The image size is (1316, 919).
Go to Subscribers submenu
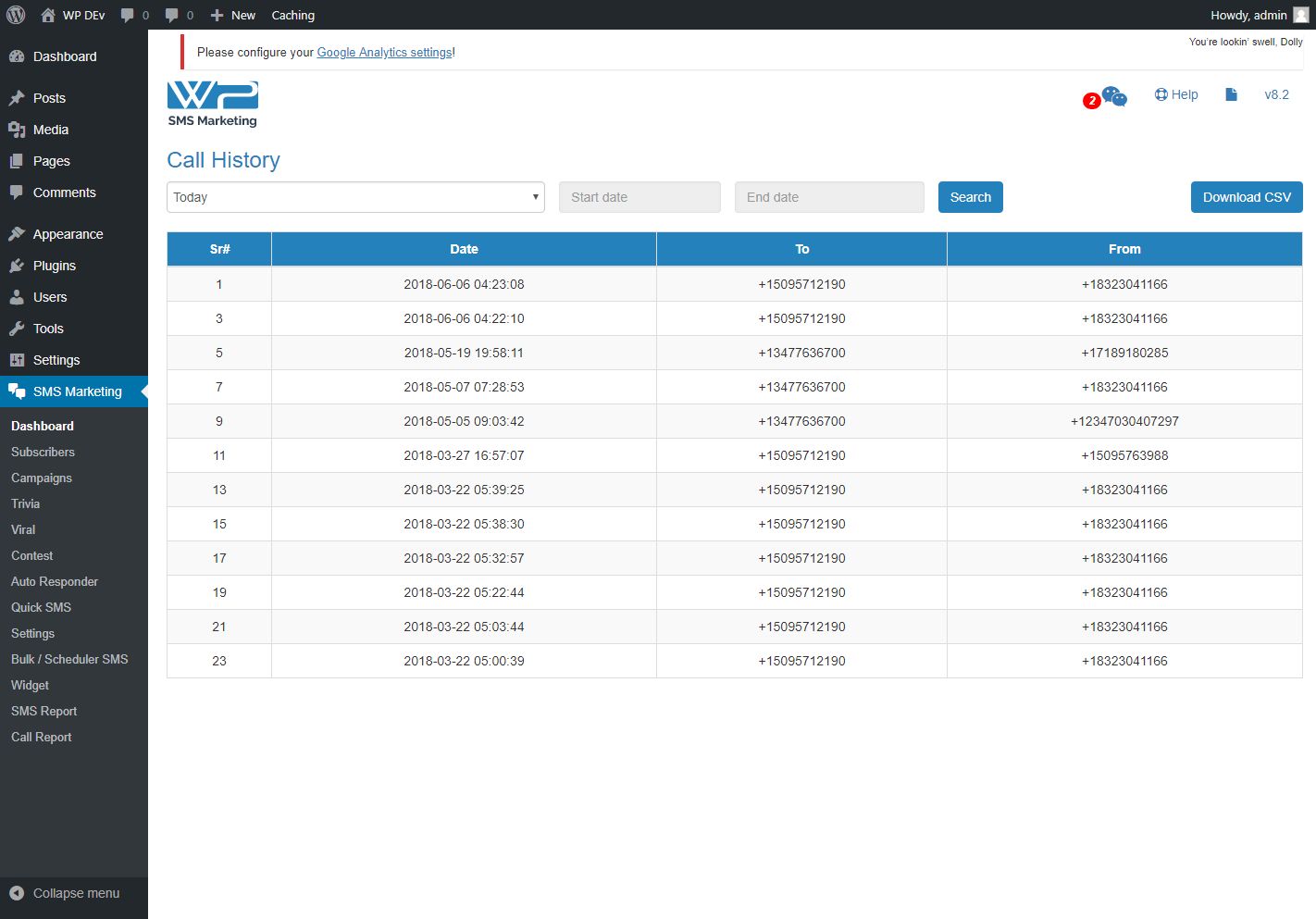(43, 452)
